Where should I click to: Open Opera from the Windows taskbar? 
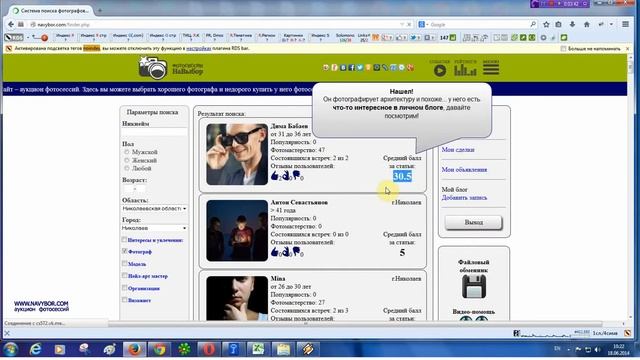point(209,349)
